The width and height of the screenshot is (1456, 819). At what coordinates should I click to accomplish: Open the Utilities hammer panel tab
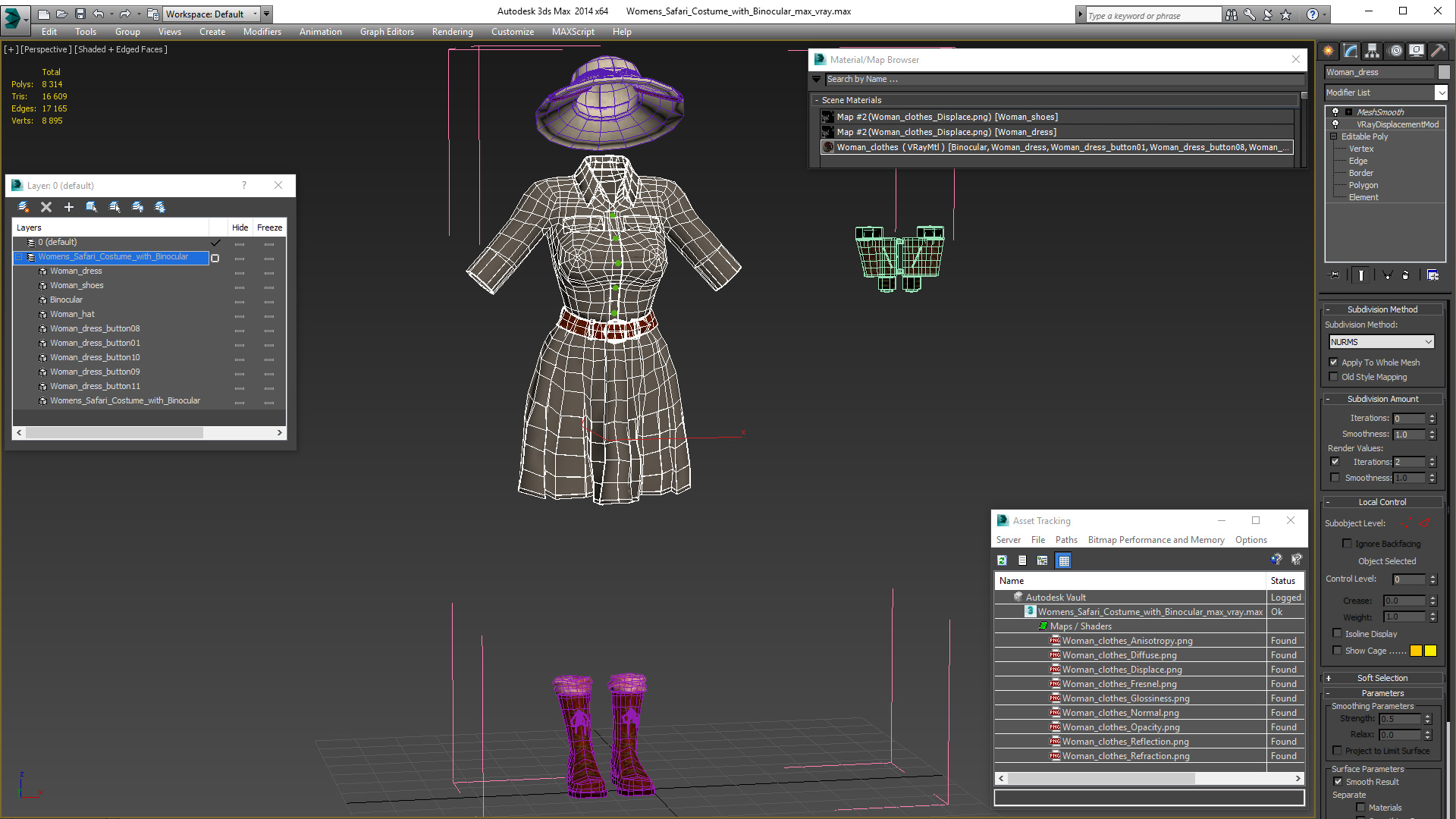point(1438,51)
